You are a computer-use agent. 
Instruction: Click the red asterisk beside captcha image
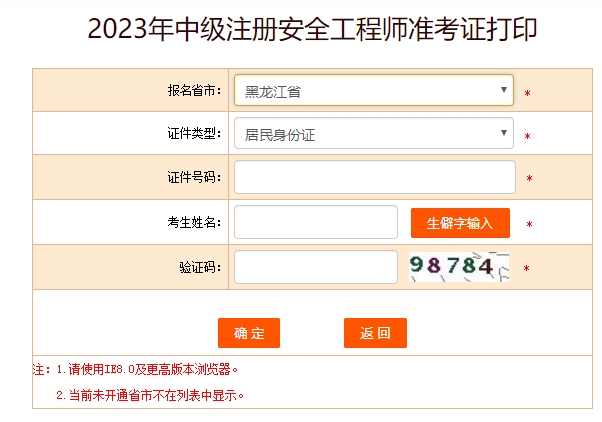pyautogui.click(x=526, y=268)
